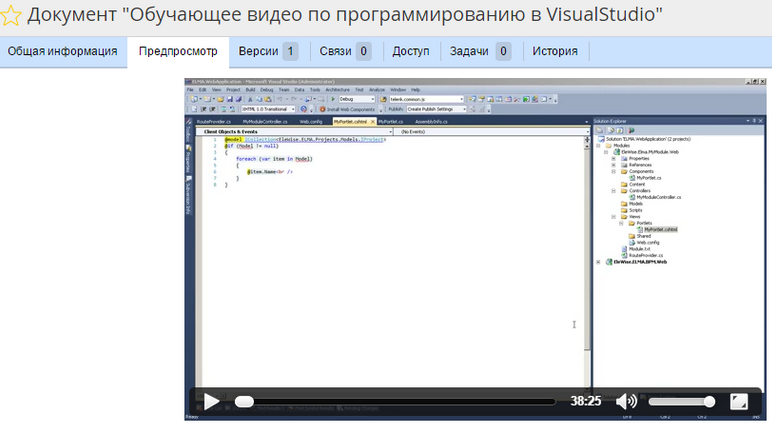Mute the video with the speaker icon
This screenshot has height=425, width=772.
(x=626, y=401)
